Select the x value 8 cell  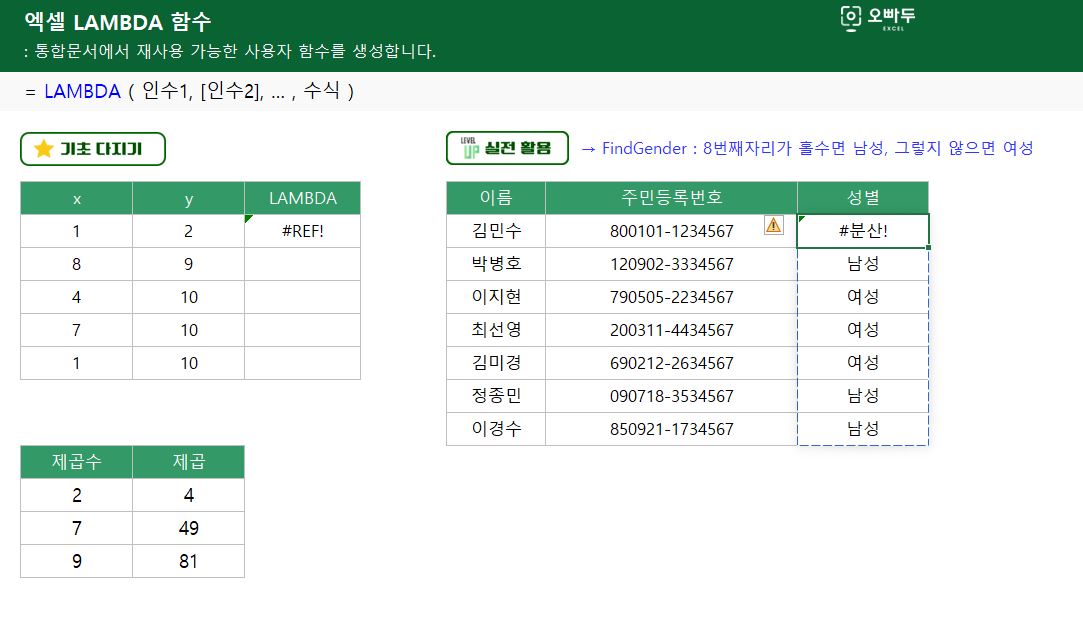pos(77,264)
